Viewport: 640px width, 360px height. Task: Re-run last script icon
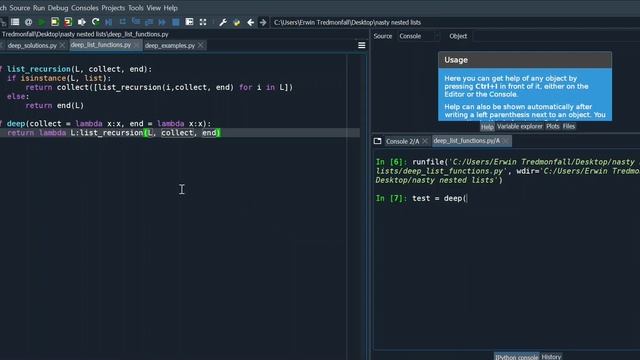[96, 22]
